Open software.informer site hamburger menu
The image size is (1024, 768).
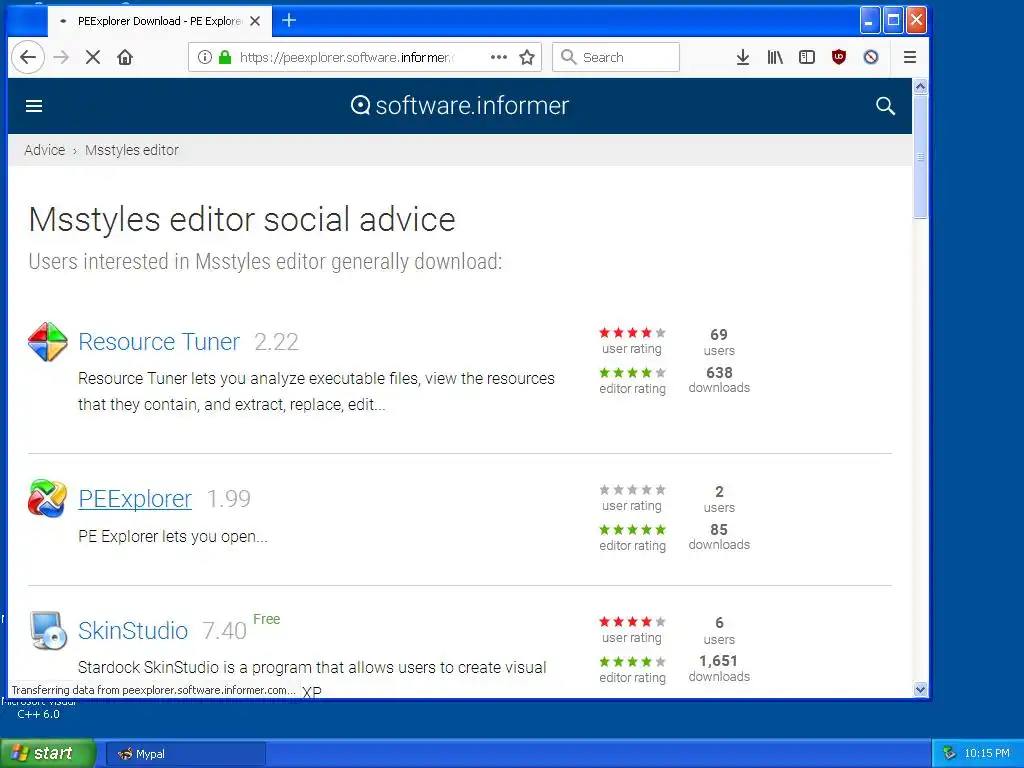34,106
